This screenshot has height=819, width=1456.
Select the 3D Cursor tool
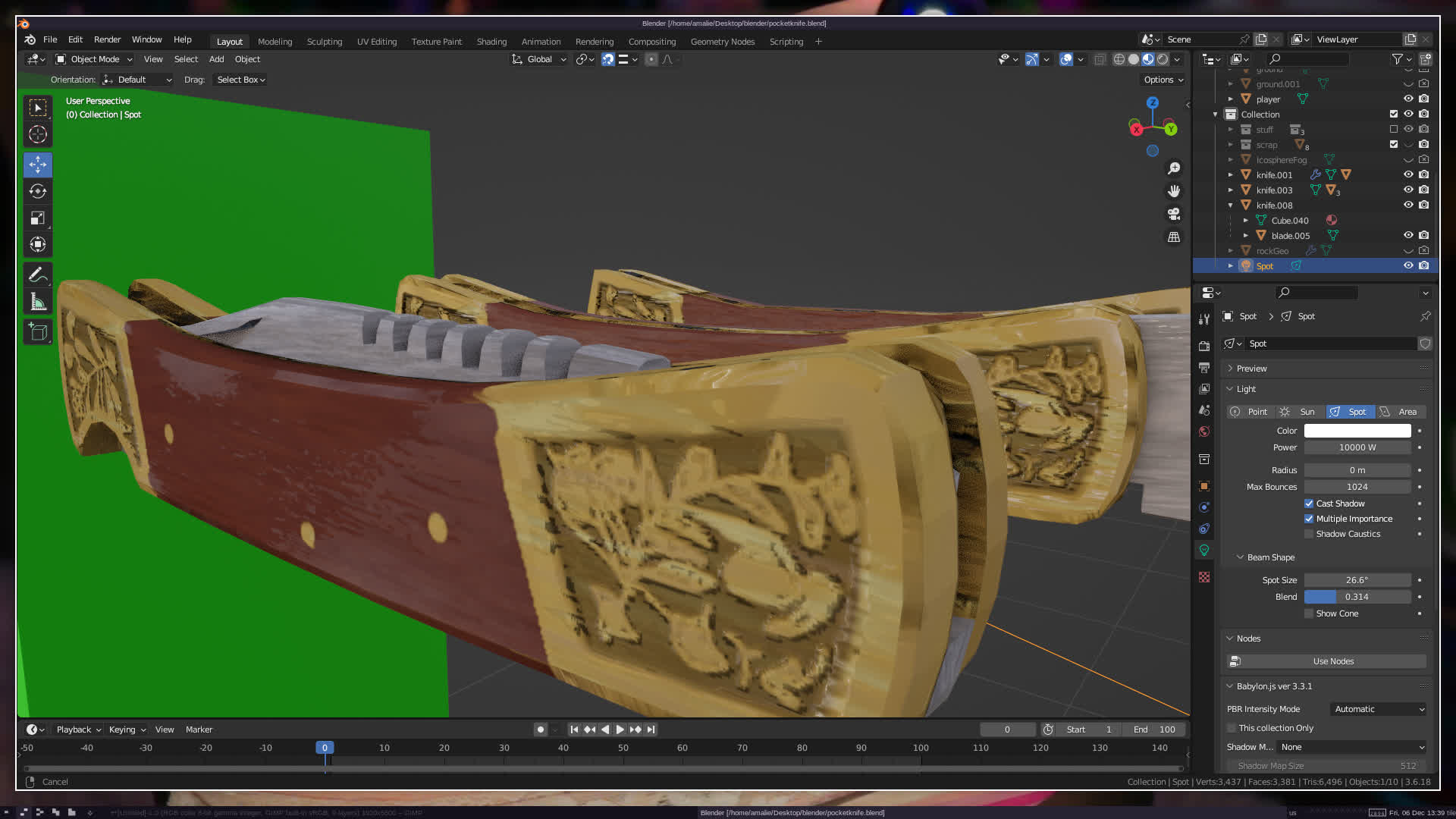38,135
